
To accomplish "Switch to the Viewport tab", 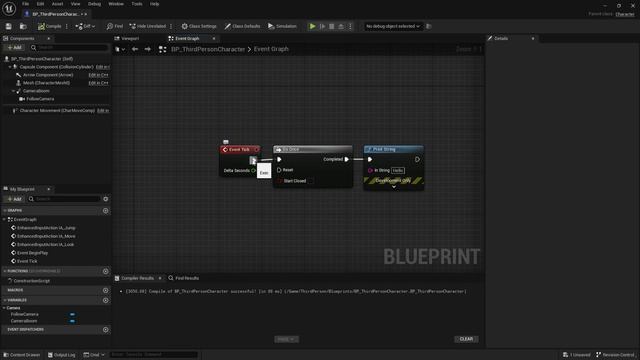I will pos(130,38).
